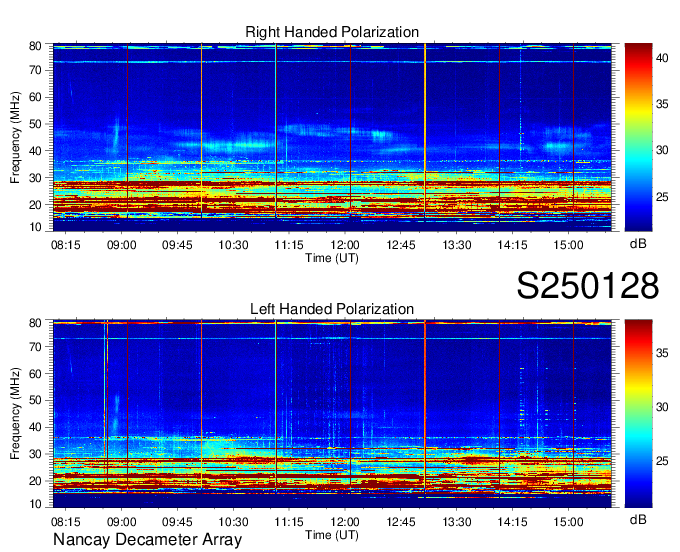Click the 12:45 time tick of left-handed plot

401,522
